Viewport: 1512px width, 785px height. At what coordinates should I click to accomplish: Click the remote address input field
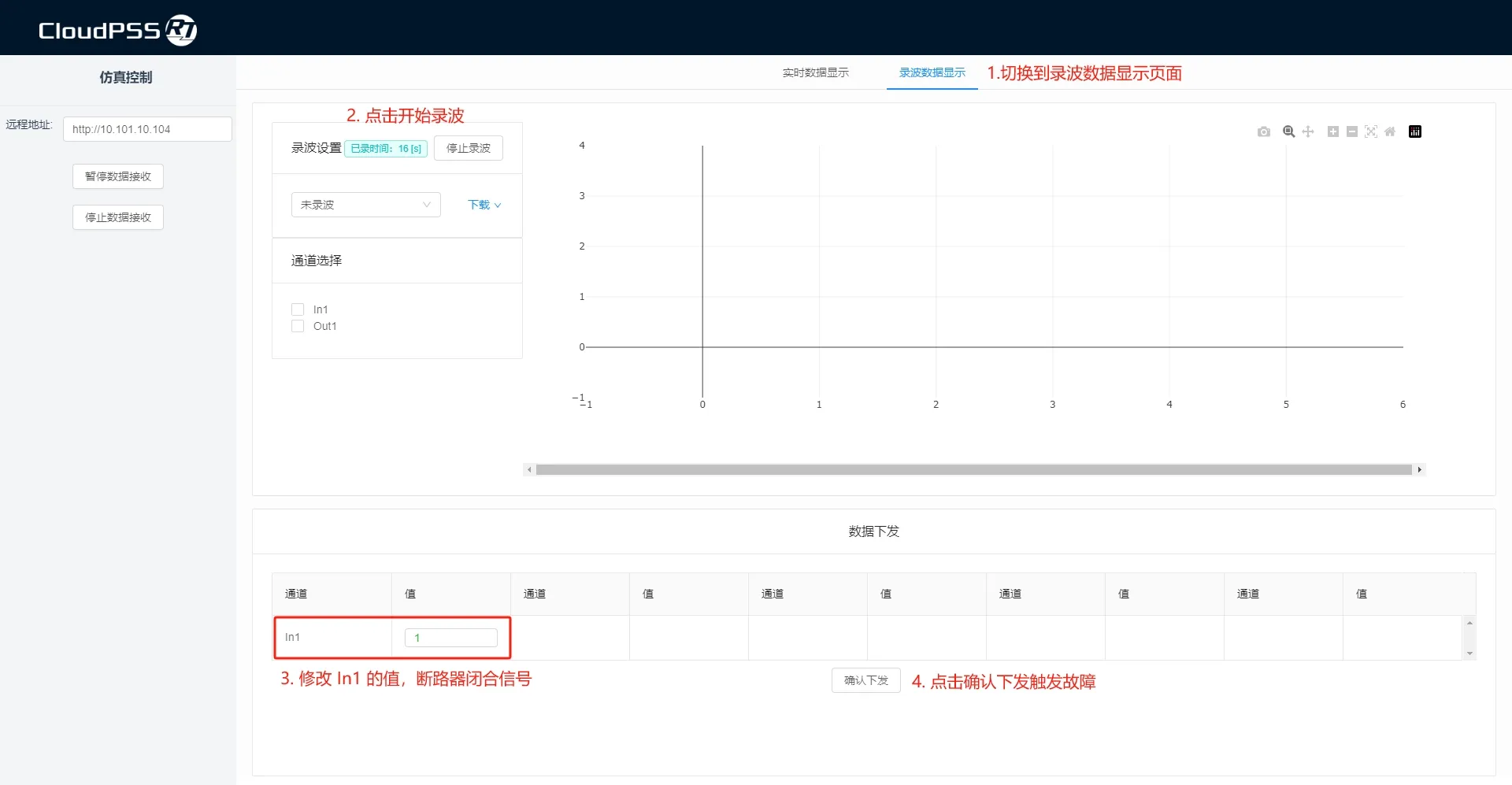click(x=147, y=129)
